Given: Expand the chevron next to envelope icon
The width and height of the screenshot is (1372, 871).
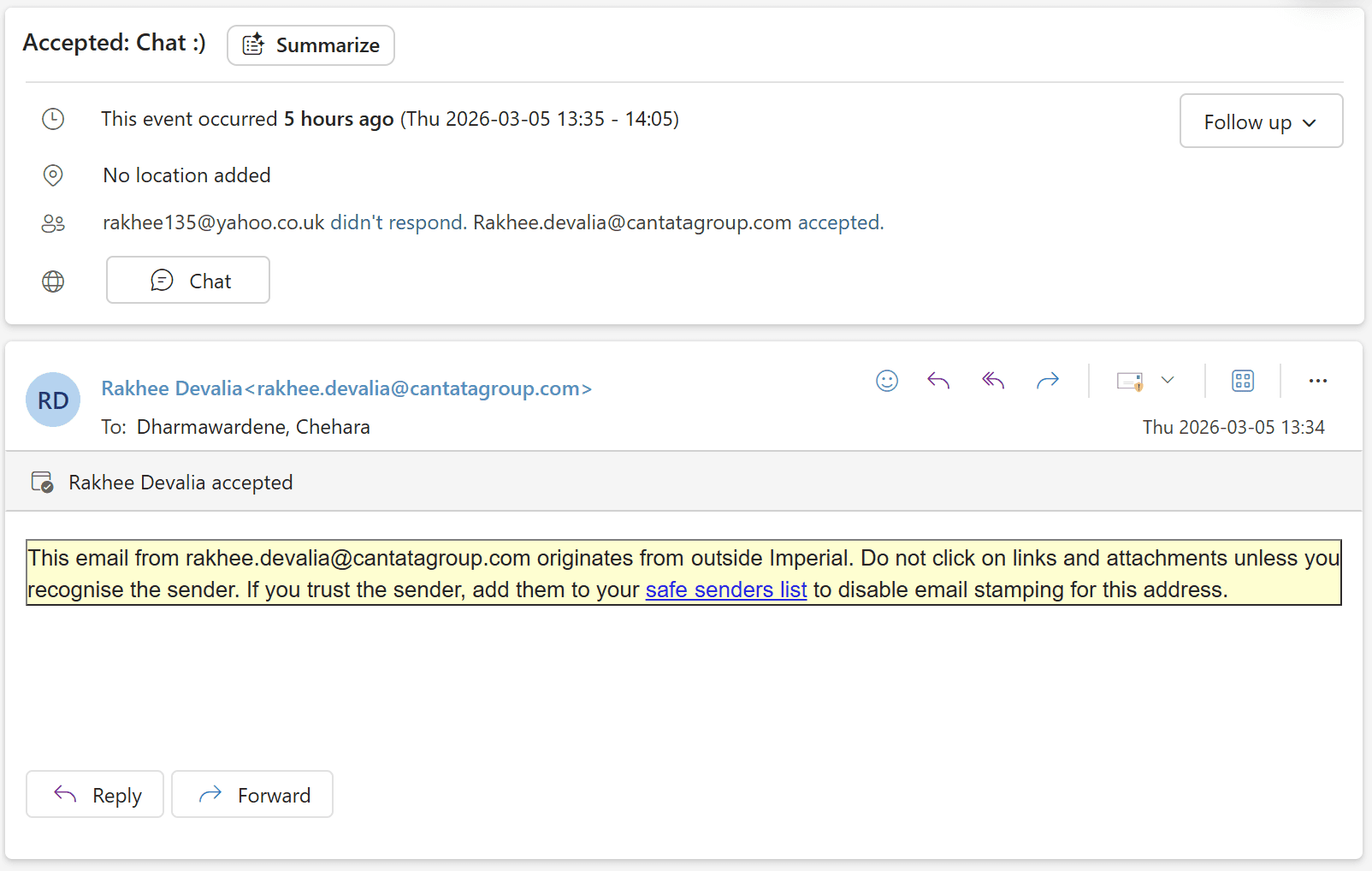Looking at the screenshot, I should pos(1168,380).
